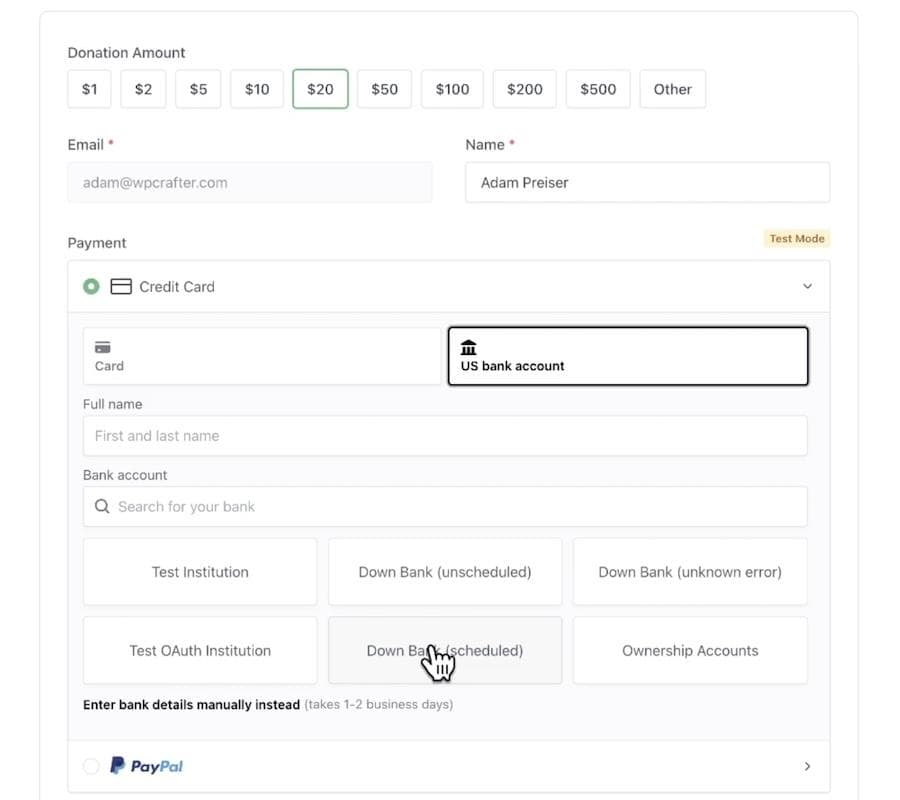900x800 pixels.
Task: Click the Full name input field
Action: pyautogui.click(x=444, y=436)
